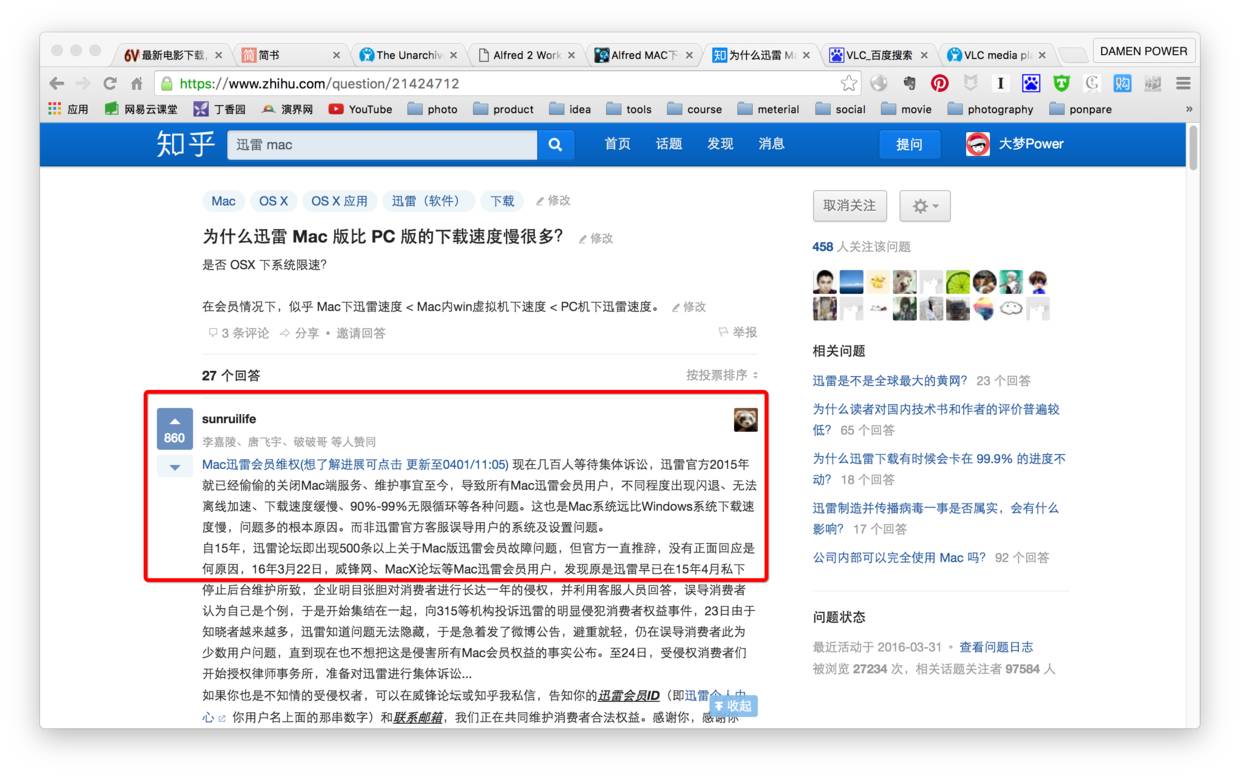Select the 迅雷（软件） topic tag
1240x776 pixels.
(x=428, y=201)
